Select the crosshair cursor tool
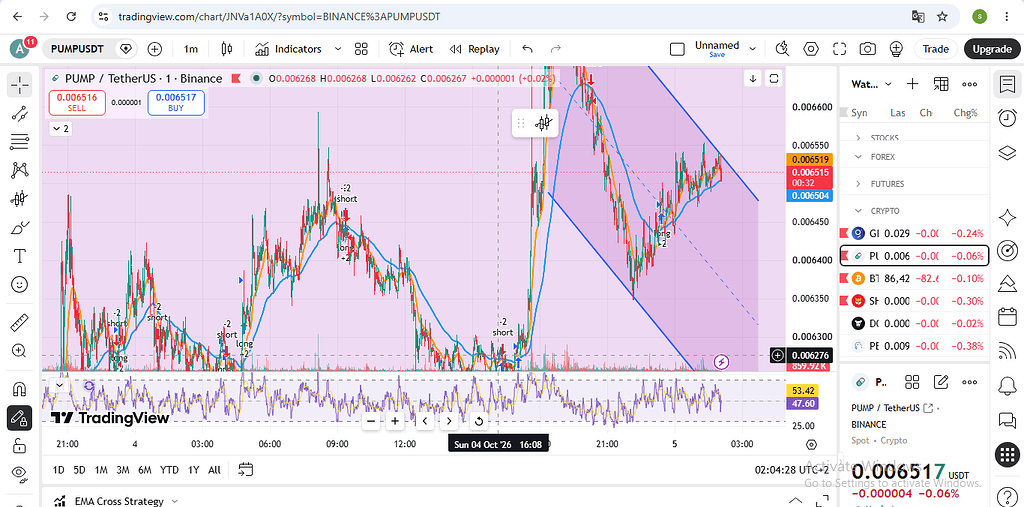 click(x=20, y=85)
